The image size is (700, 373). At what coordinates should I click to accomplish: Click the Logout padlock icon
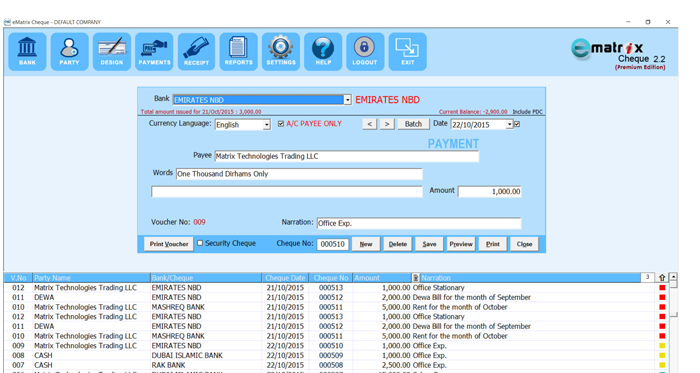365,52
